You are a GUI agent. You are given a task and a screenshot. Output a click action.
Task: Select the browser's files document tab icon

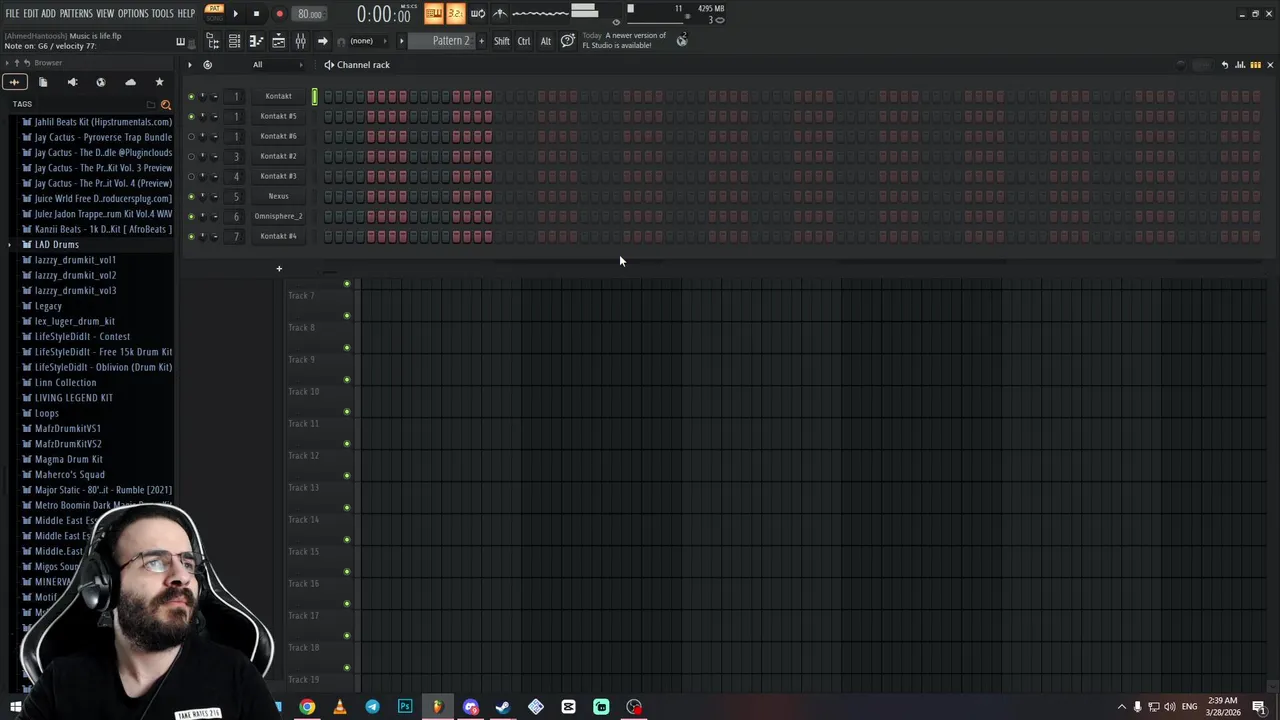pos(43,82)
